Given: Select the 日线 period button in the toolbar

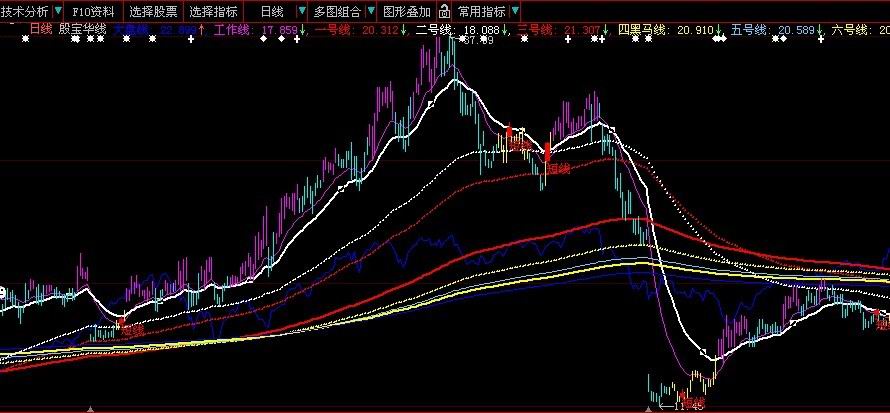Looking at the screenshot, I should (271, 11).
